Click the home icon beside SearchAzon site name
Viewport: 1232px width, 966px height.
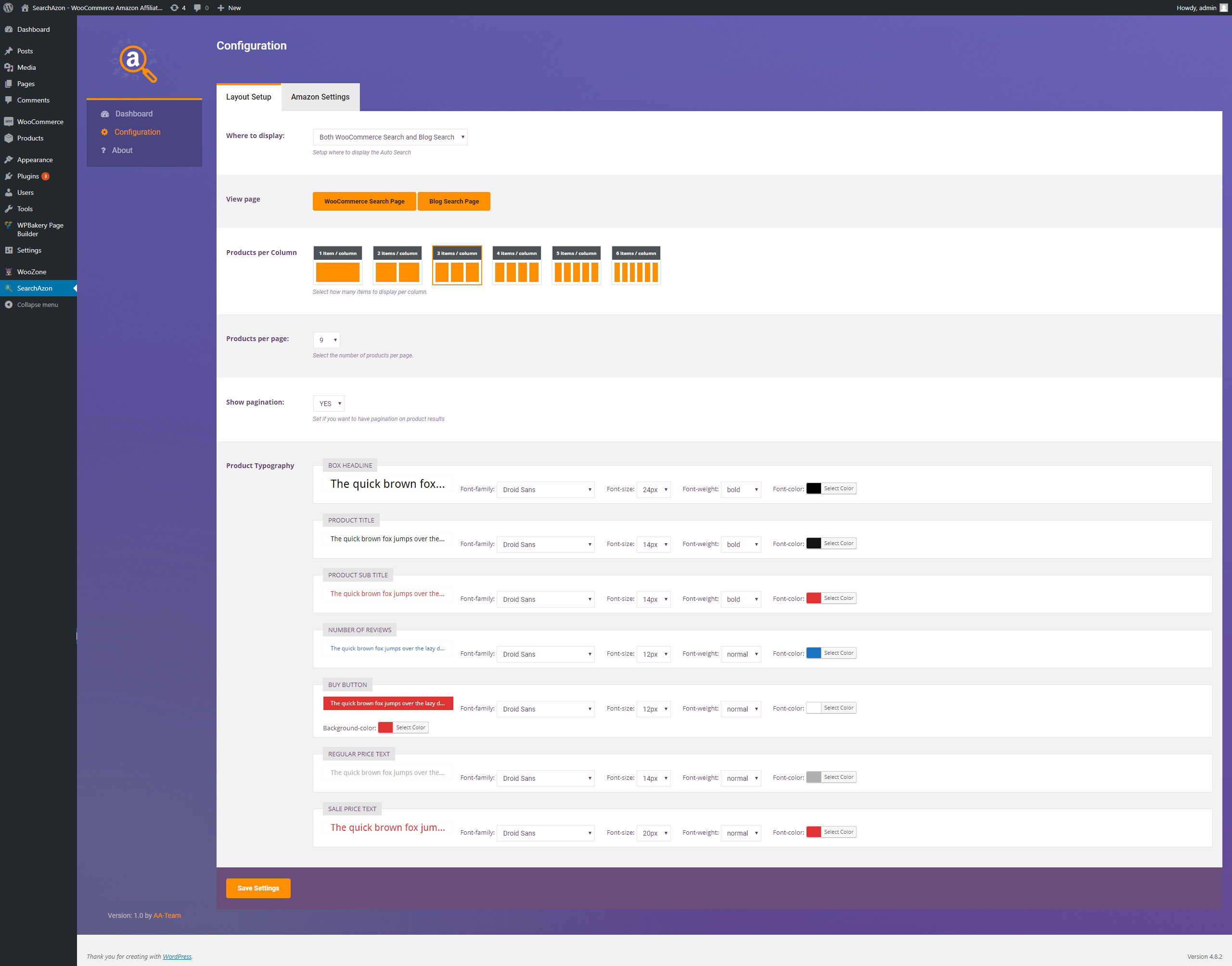click(25, 8)
